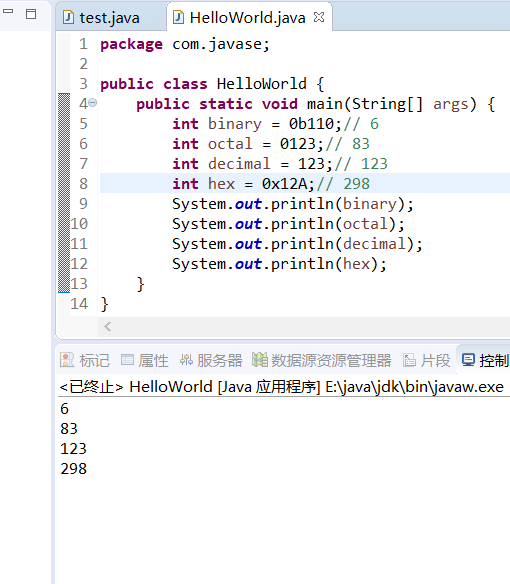Maximize the left panel view
The image size is (510, 584).
(x=31, y=14)
